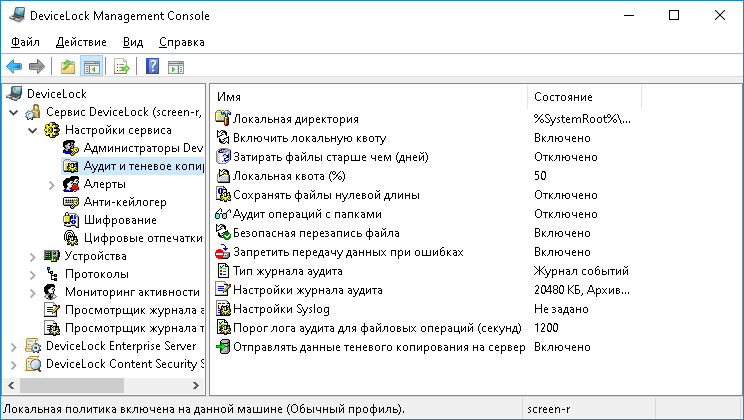The image size is (744, 420).
Task: Click the Цифровые отпечатки fingerprint icon
Action: [71, 238]
